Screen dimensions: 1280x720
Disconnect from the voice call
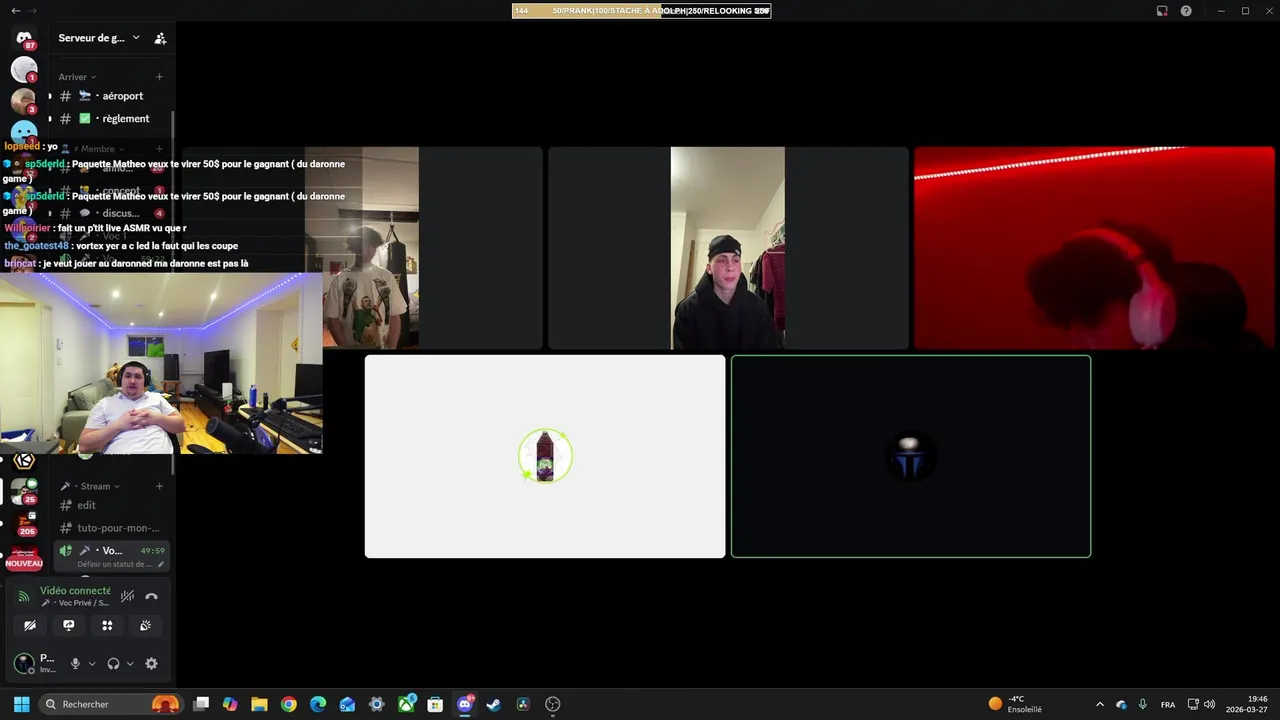pyautogui.click(x=151, y=596)
